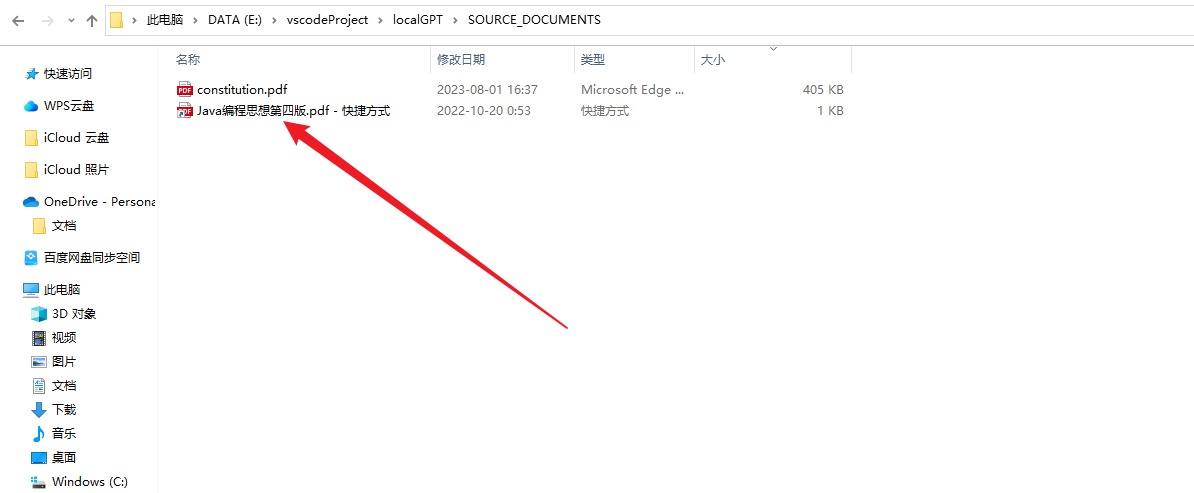
Task: Click the 此电脑 monitor icon in sidebar
Action: click(30, 290)
